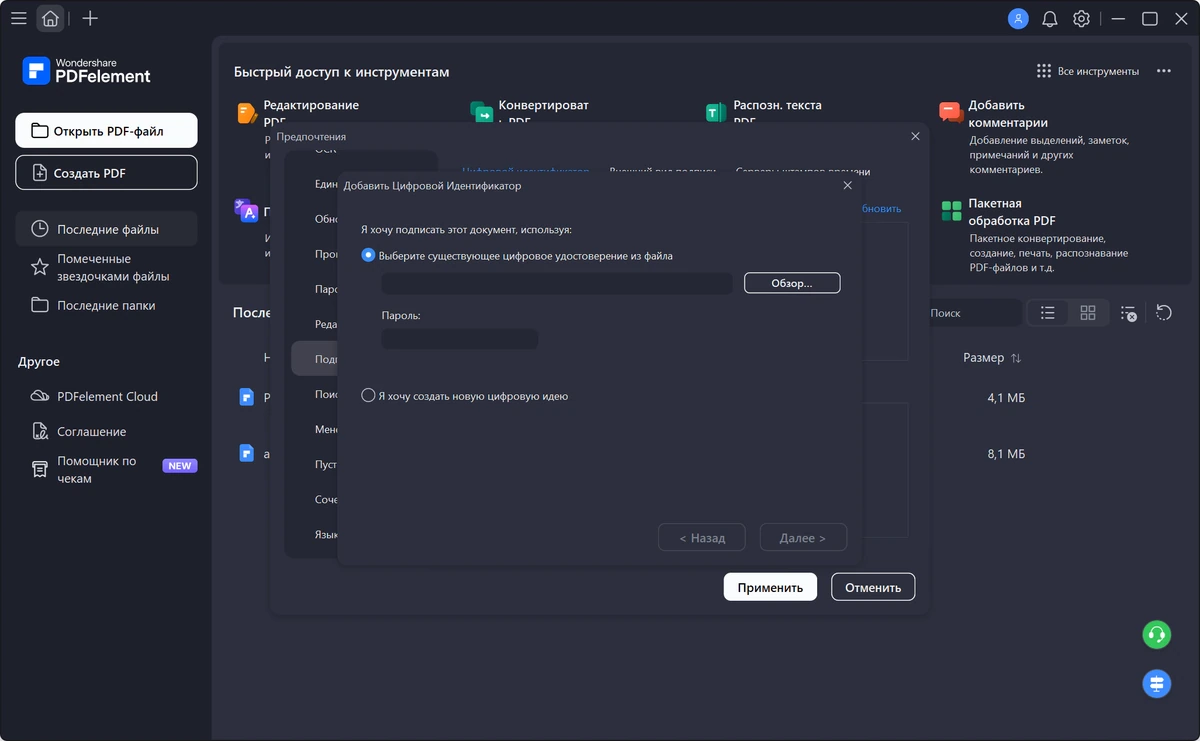The width and height of the screenshot is (1200, 741).
Task: Open settings gear in title bar
Action: 1081,18
